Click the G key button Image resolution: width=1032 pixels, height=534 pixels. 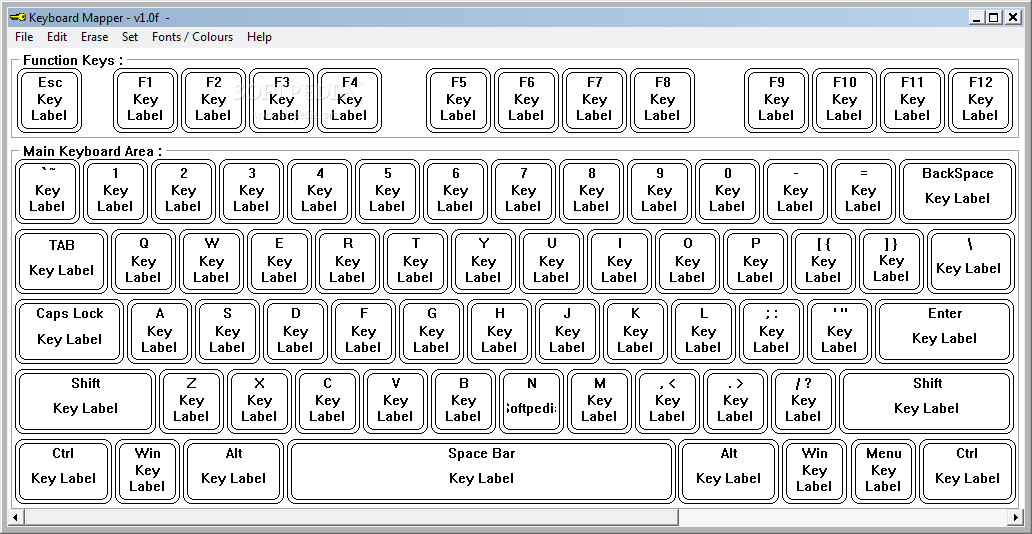pos(432,331)
